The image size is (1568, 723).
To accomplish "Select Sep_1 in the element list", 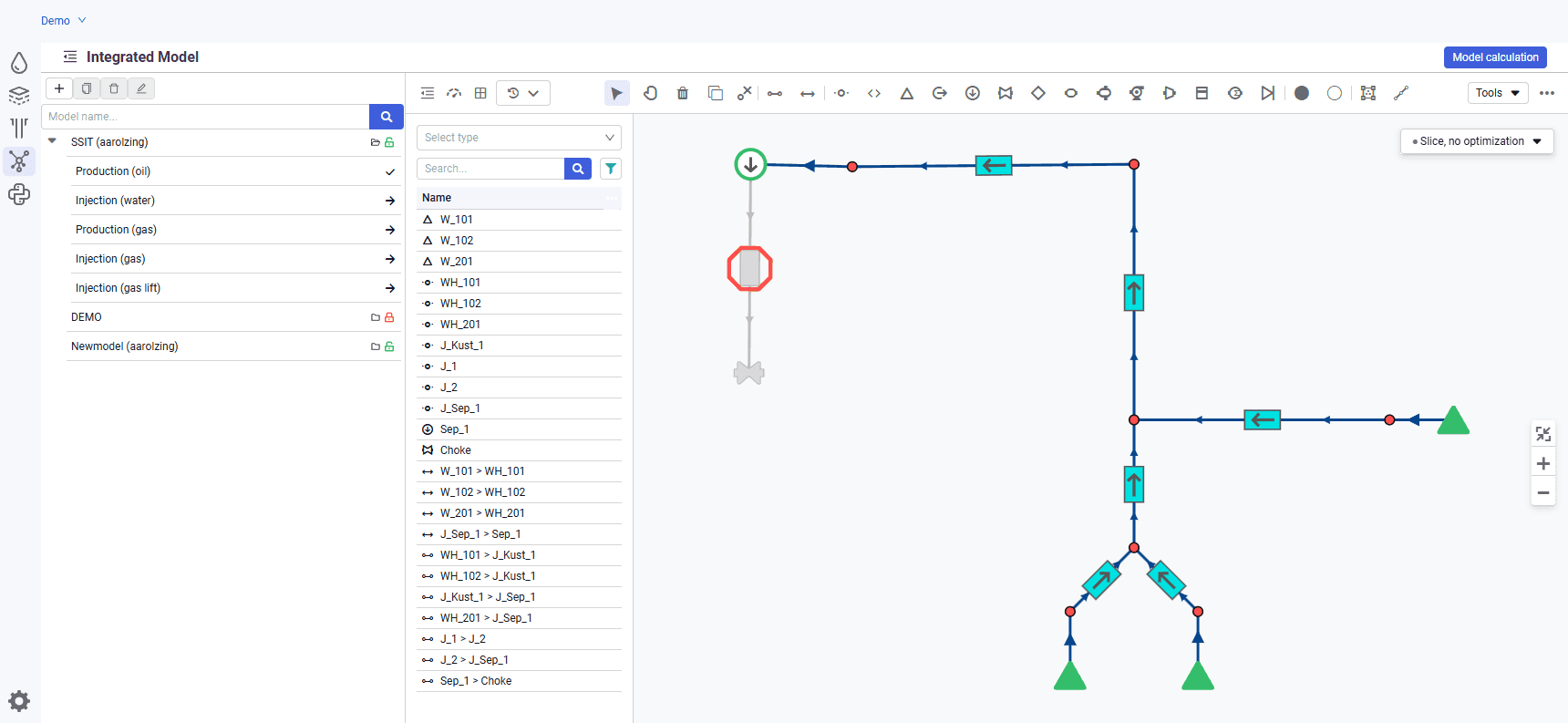I will click(519, 429).
